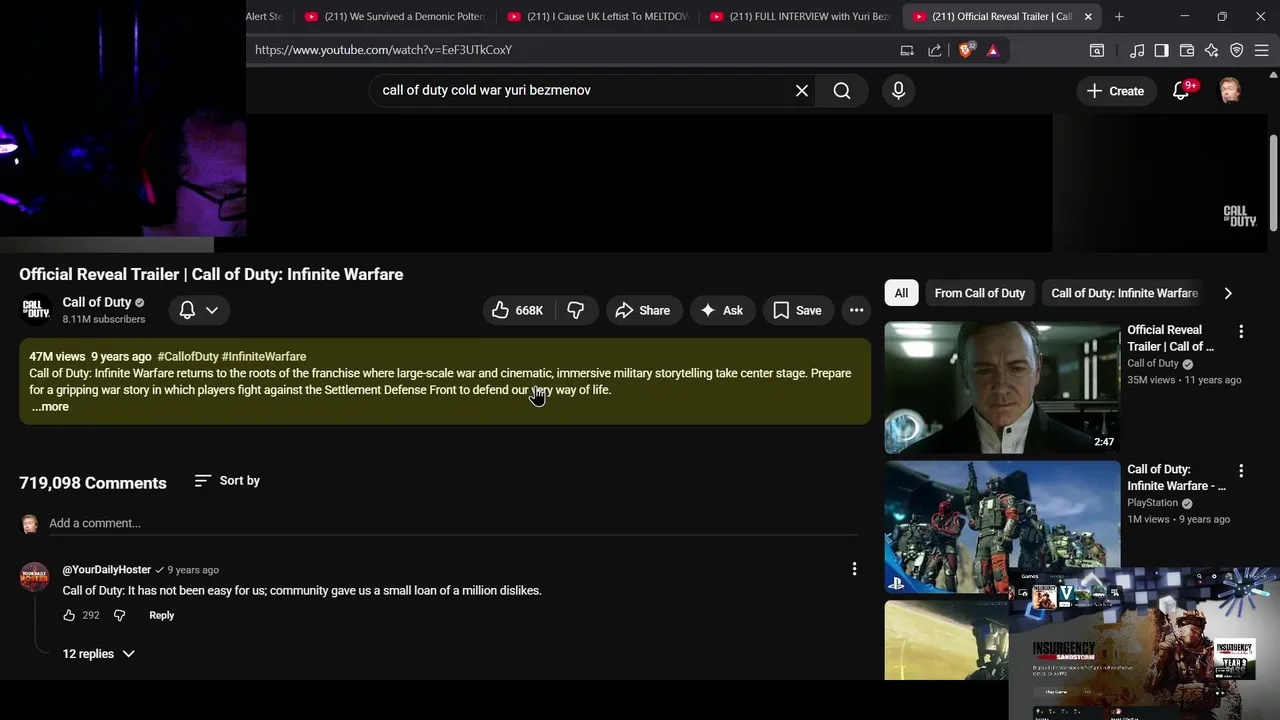Dislike the Infinite Warfare video
Viewport: 1280px width, 720px height.
coord(576,311)
